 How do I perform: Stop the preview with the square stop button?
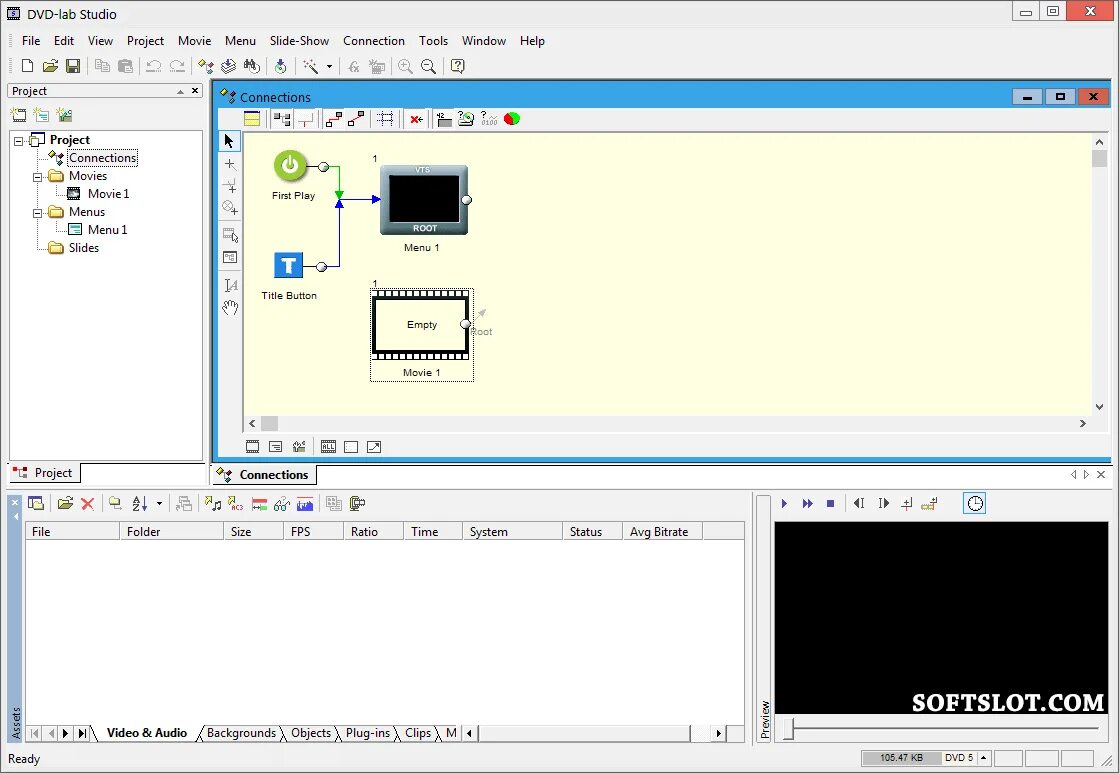point(830,504)
